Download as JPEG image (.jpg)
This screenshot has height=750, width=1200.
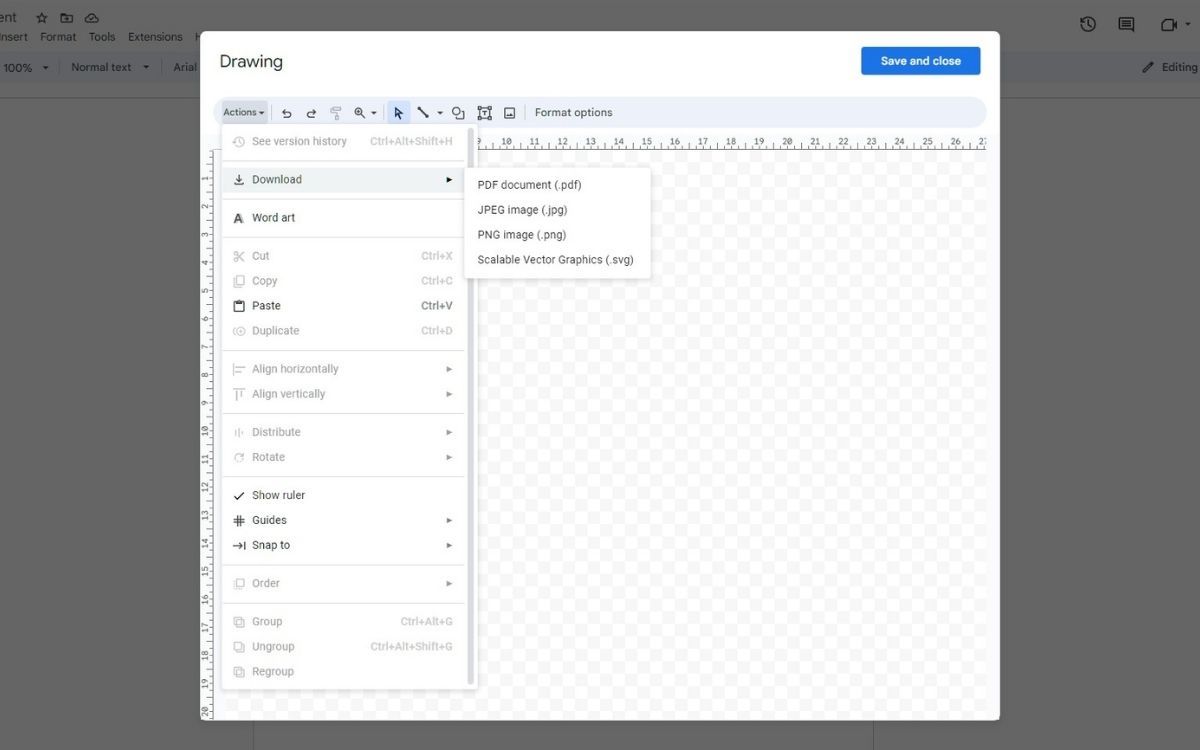click(558, 210)
